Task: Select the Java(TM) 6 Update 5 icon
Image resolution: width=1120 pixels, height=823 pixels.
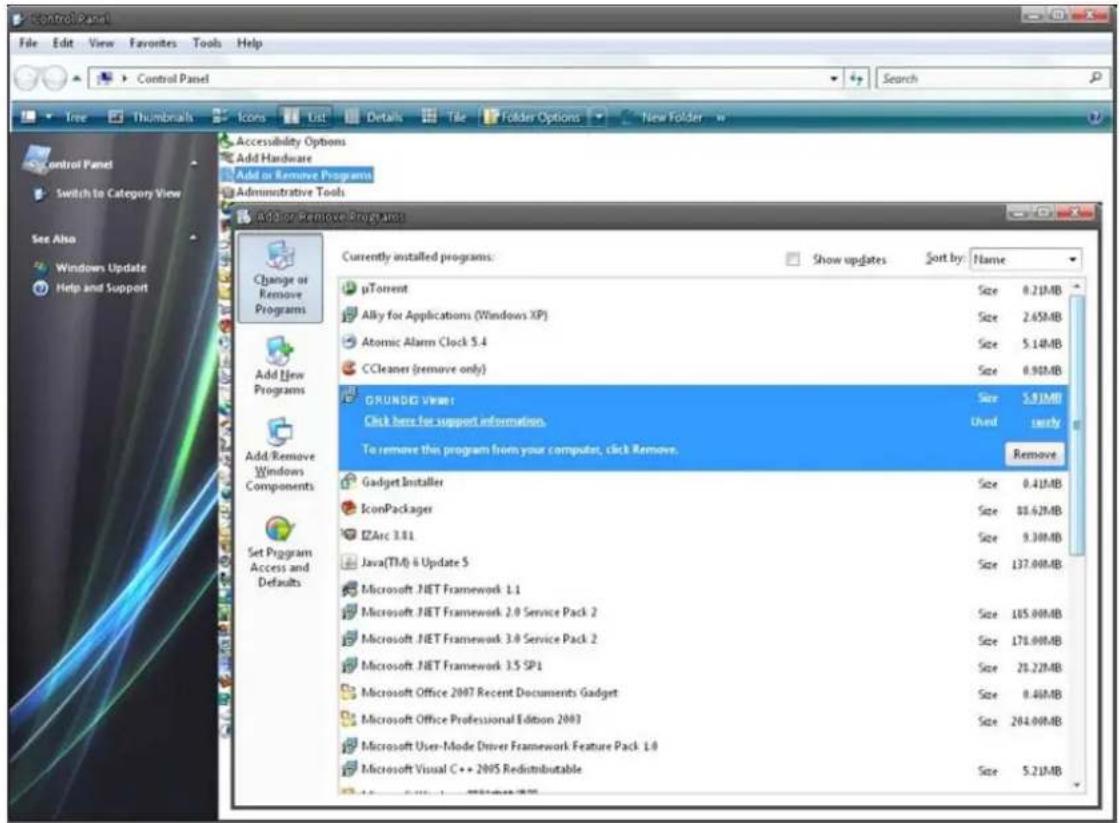Action: 349,562
